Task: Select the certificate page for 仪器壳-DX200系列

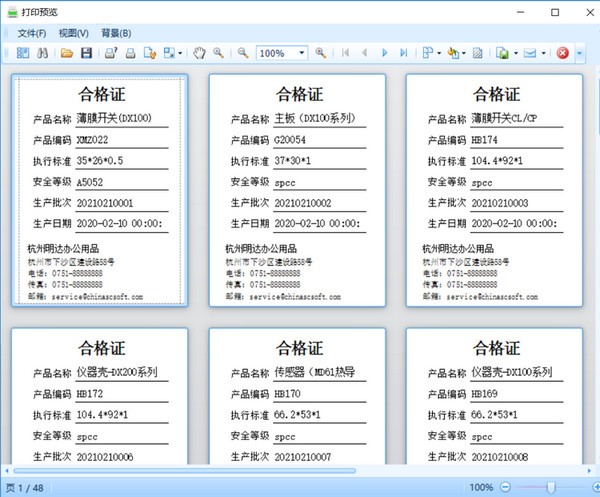Action: coord(99,396)
